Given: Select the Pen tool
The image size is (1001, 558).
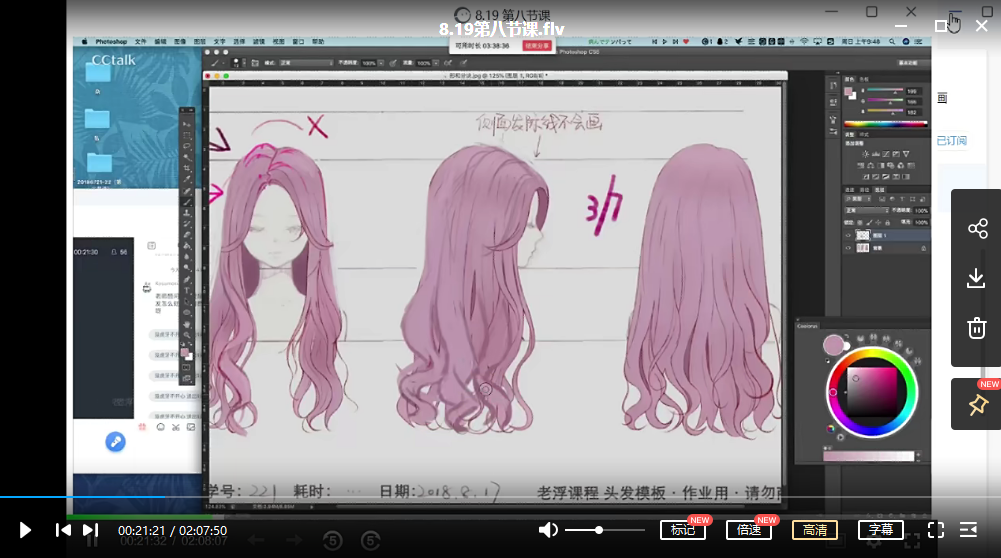Looking at the screenshot, I should click(x=187, y=278).
